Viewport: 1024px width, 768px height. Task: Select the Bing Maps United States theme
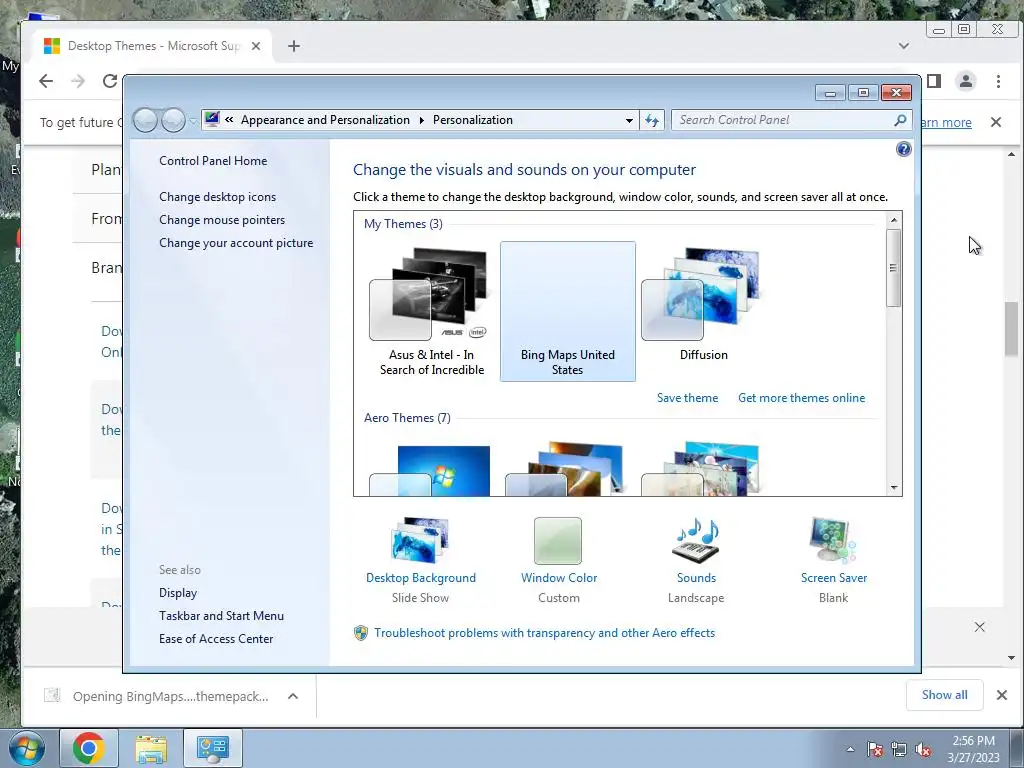(568, 312)
